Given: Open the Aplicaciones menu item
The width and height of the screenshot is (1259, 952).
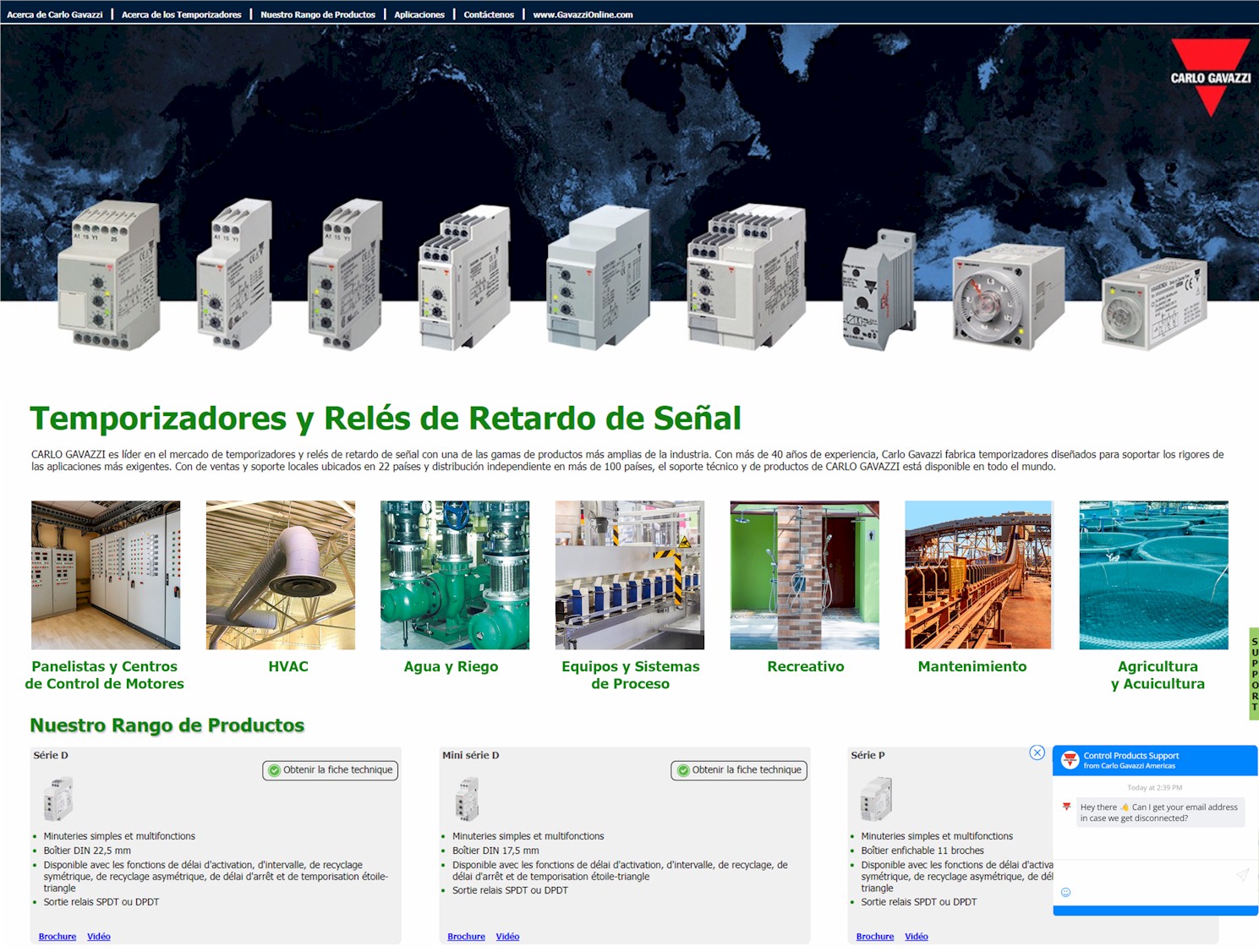Looking at the screenshot, I should pyautogui.click(x=419, y=14).
